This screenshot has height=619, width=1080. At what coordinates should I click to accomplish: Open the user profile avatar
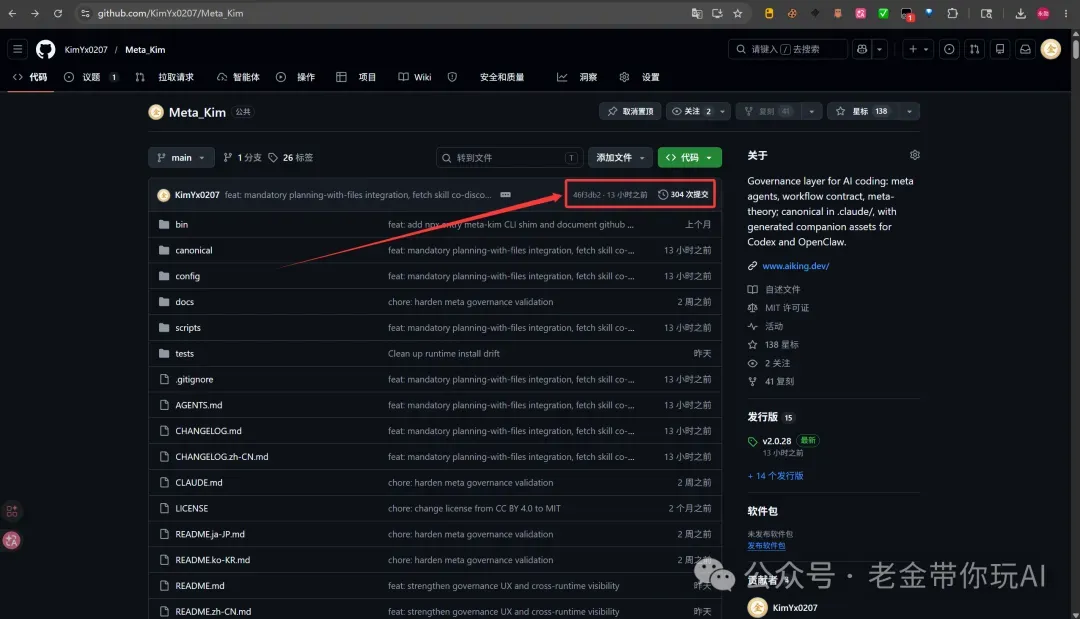click(1050, 50)
